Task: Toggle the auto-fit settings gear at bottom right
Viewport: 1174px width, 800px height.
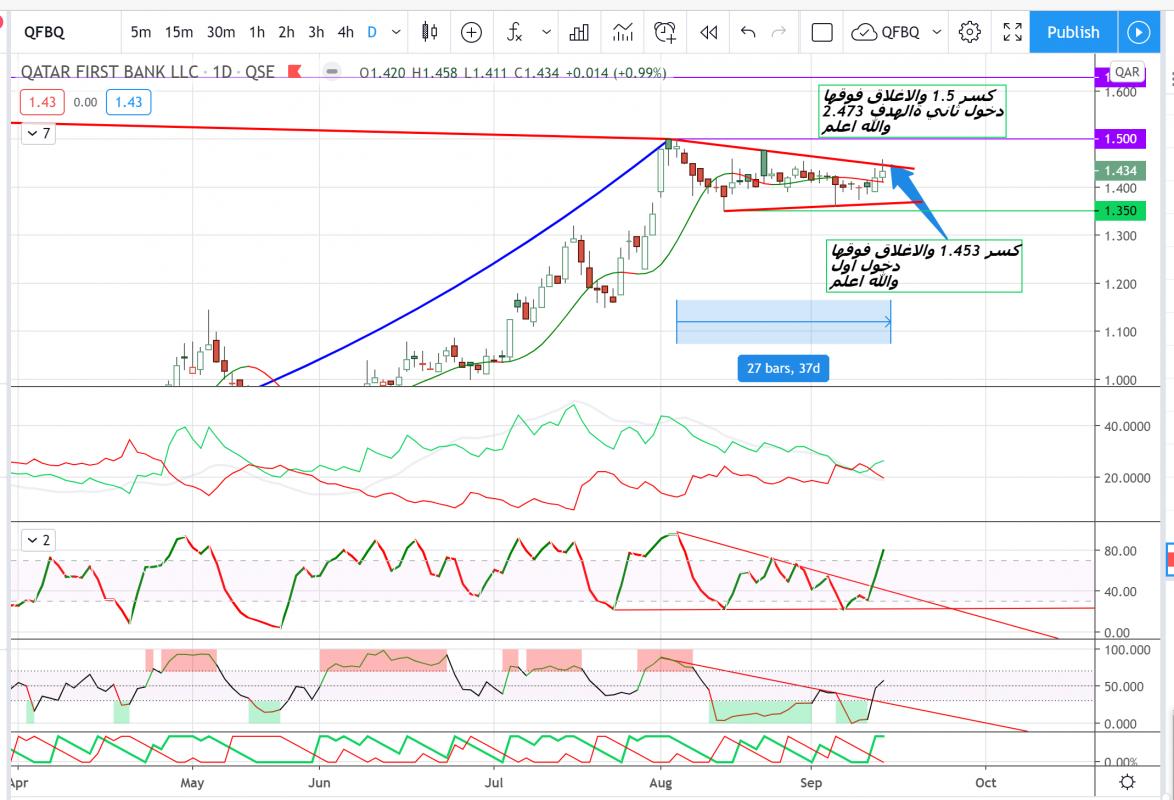Action: [1127, 781]
